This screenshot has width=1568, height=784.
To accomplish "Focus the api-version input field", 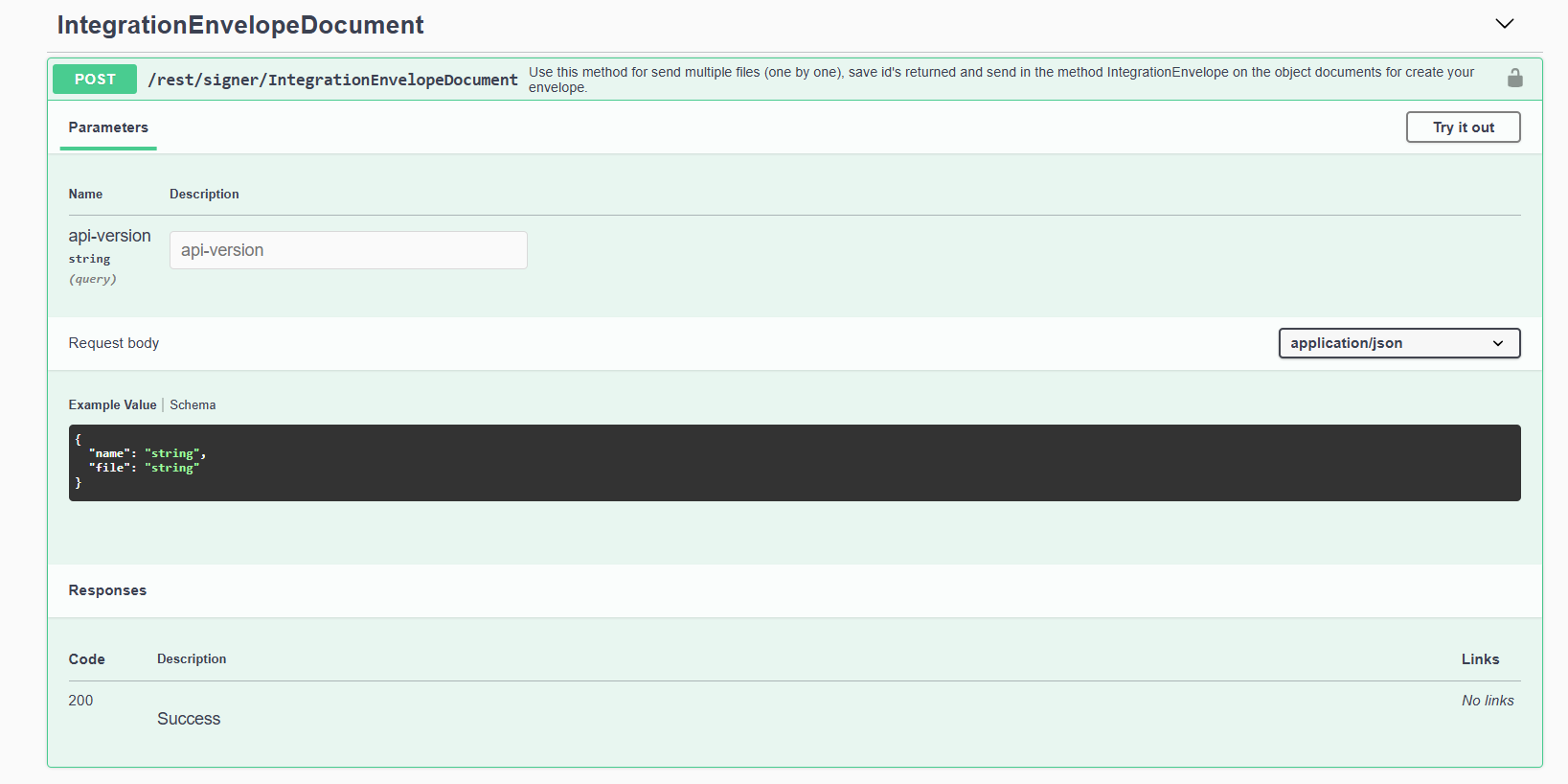I will [348, 250].
